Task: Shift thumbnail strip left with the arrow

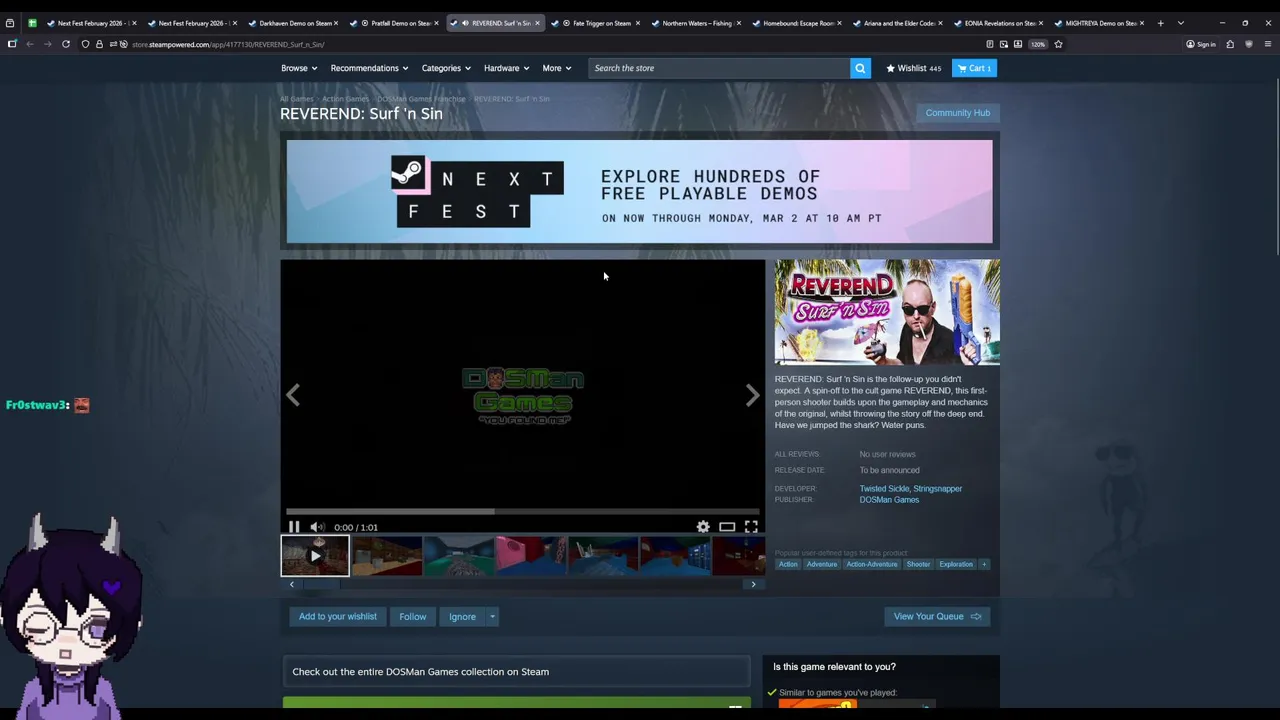Action: pos(291,585)
